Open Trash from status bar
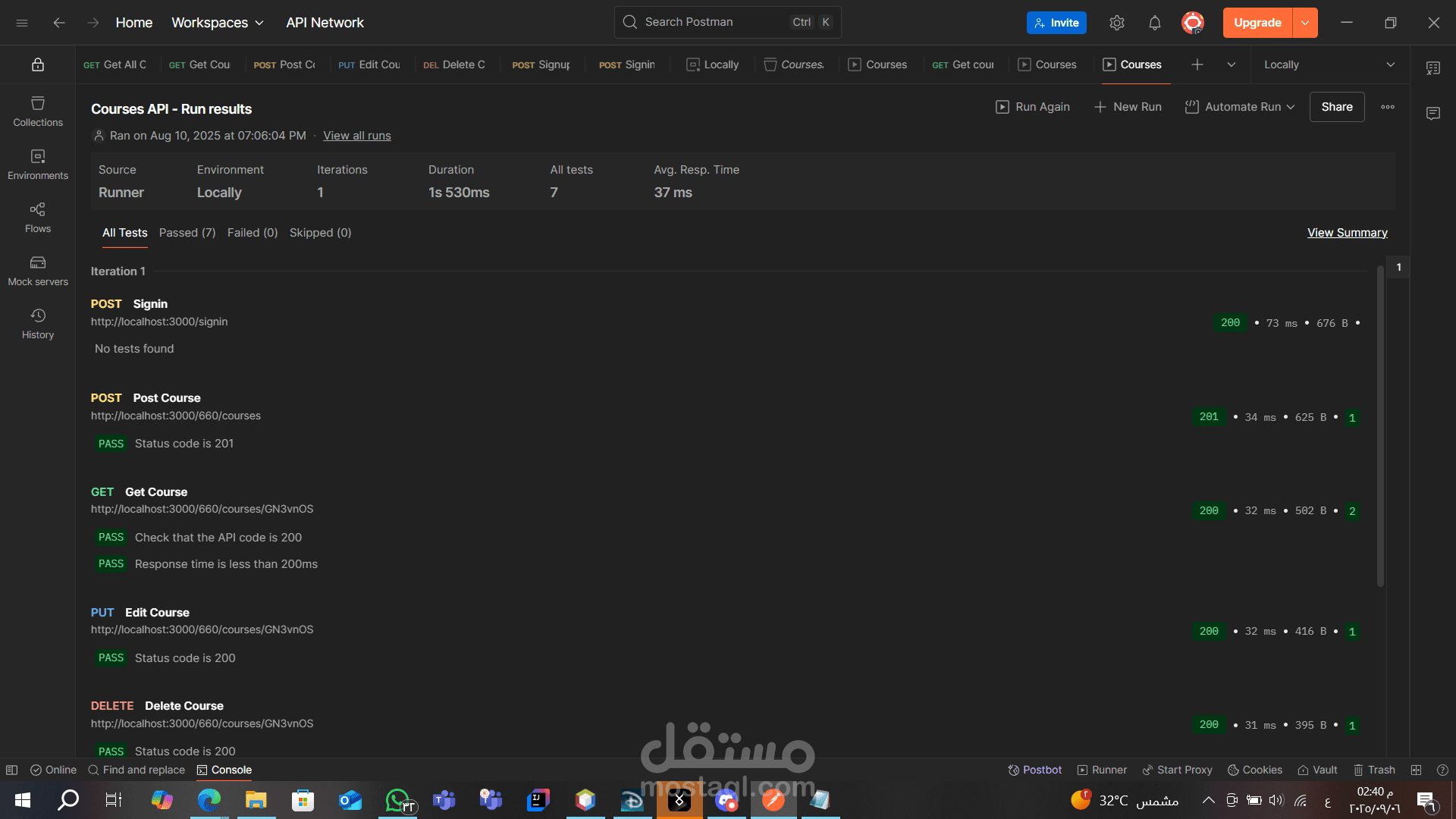This screenshot has width=1456, height=819. tap(1374, 770)
